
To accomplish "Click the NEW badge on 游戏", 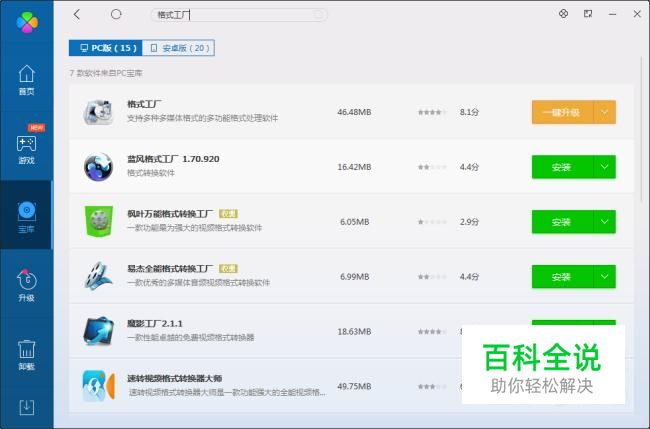I will click(36, 127).
